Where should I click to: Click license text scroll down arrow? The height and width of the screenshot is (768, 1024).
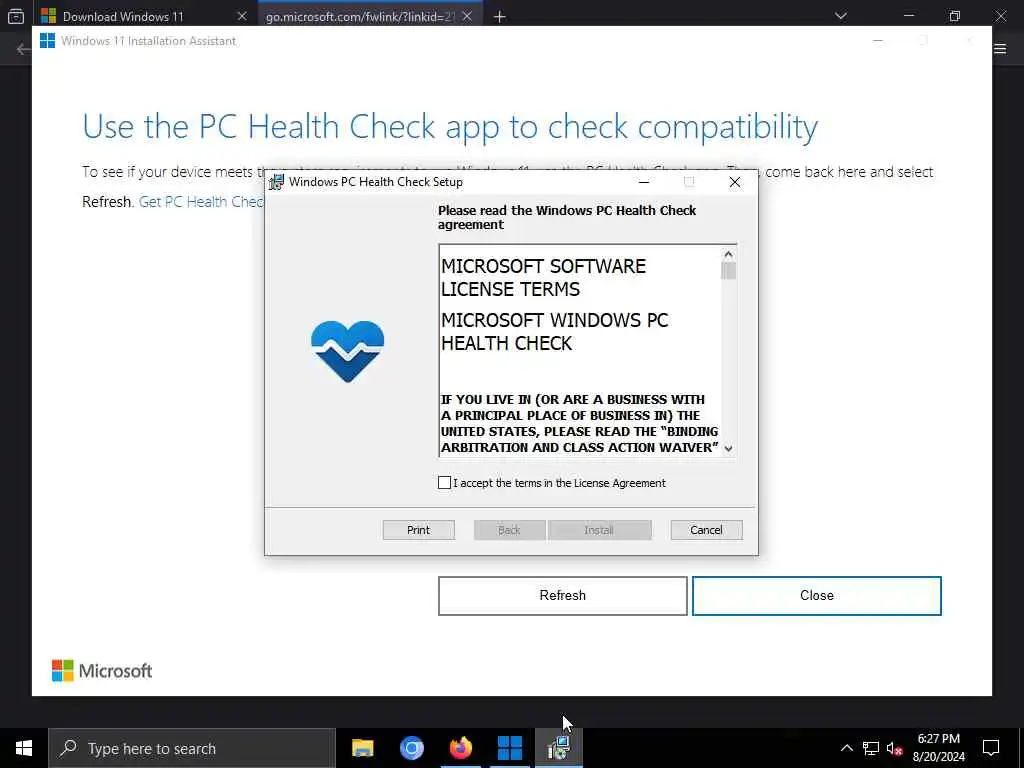coord(729,448)
